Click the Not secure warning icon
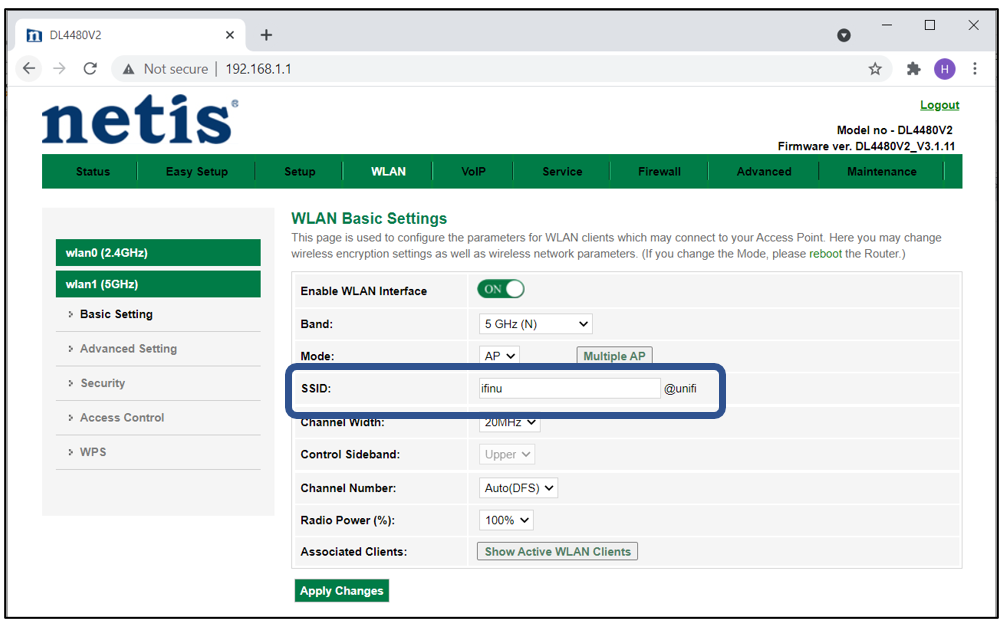 click(128, 69)
